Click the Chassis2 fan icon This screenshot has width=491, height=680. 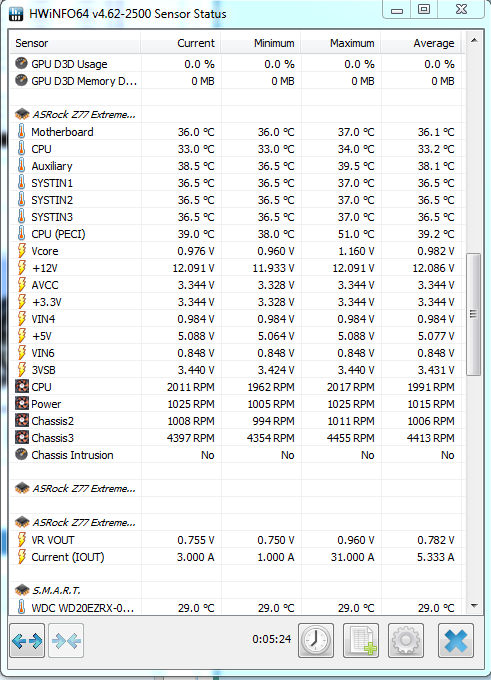pyautogui.click(x=22, y=421)
